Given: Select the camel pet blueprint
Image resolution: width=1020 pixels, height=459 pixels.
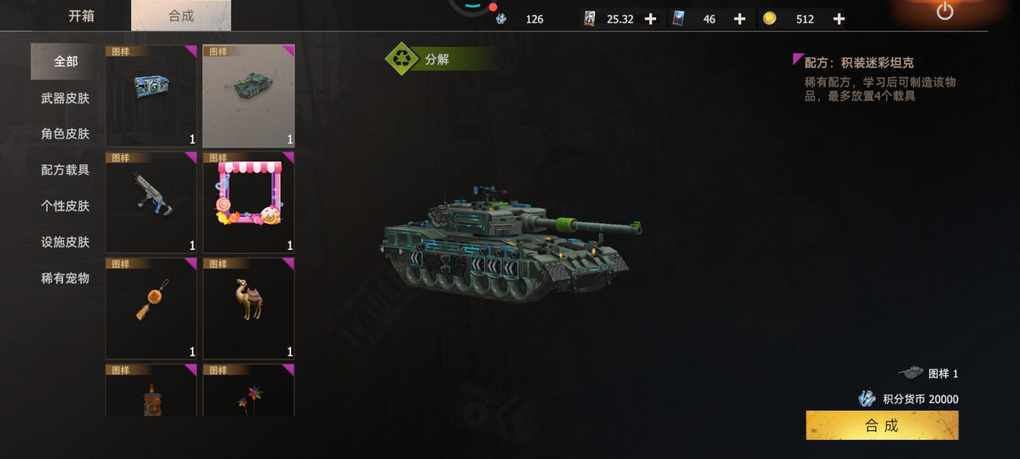Looking at the screenshot, I should pyautogui.click(x=248, y=308).
